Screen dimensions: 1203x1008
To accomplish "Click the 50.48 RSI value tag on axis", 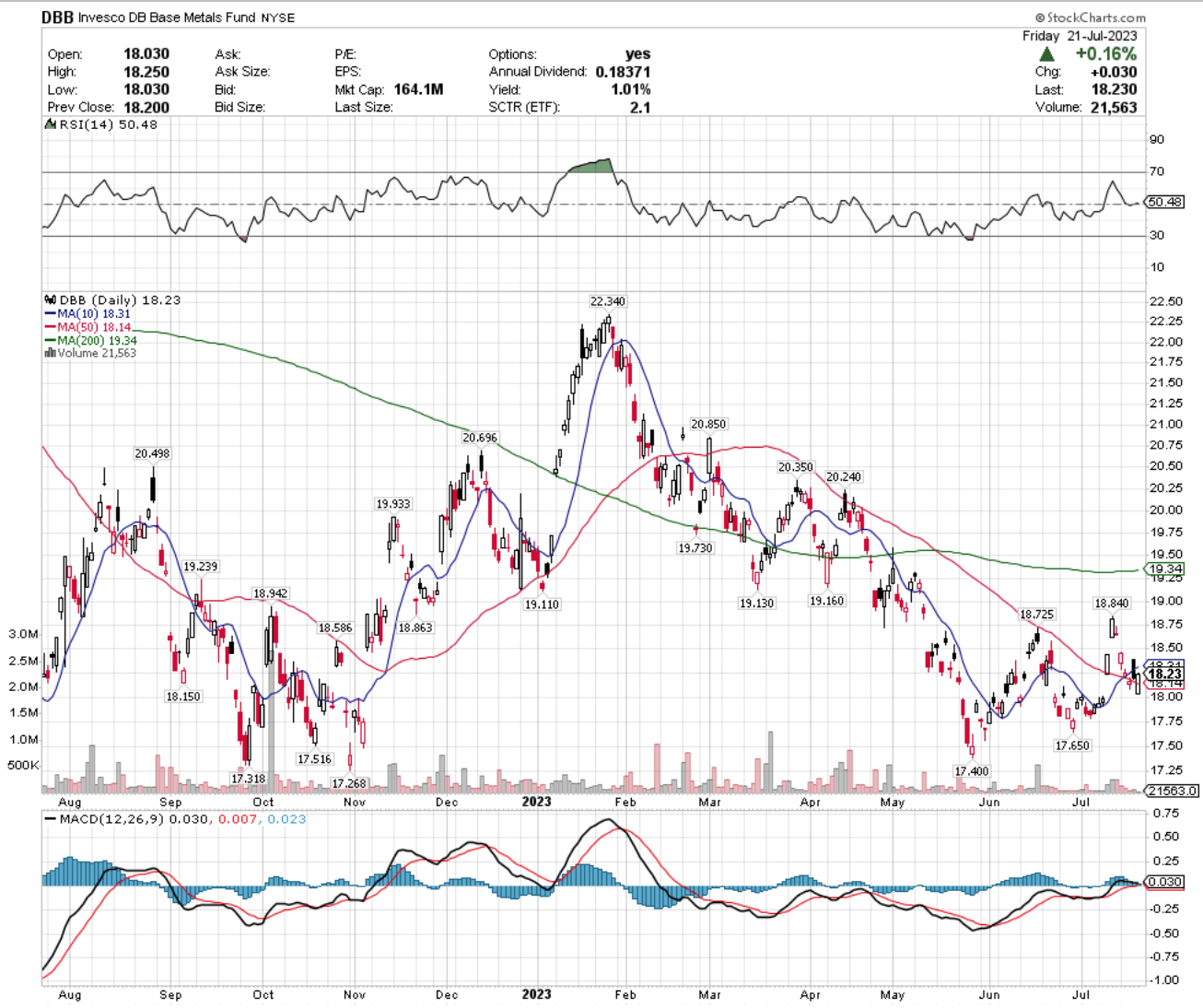I will click(x=1164, y=202).
